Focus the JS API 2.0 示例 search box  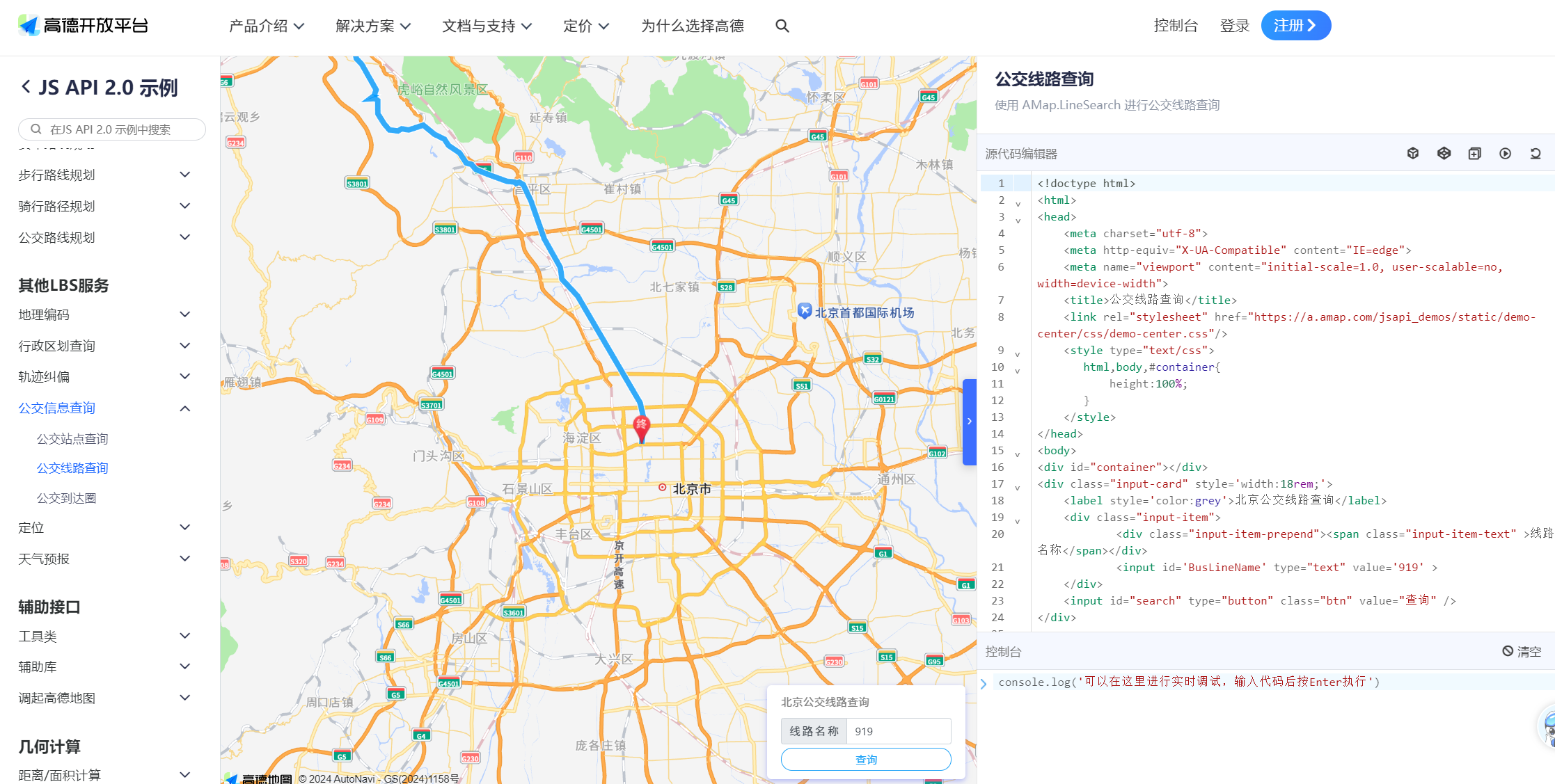coord(112,129)
